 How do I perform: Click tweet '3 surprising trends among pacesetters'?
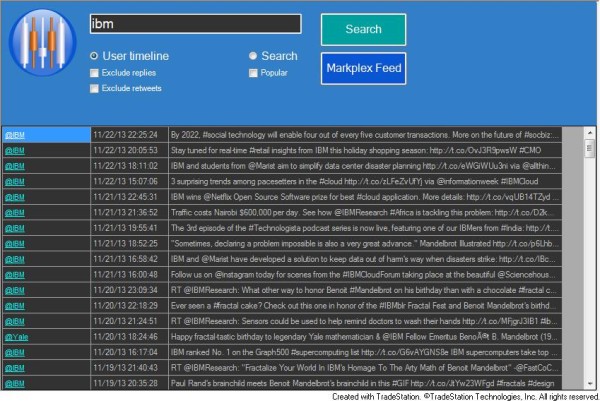click(x=365, y=181)
